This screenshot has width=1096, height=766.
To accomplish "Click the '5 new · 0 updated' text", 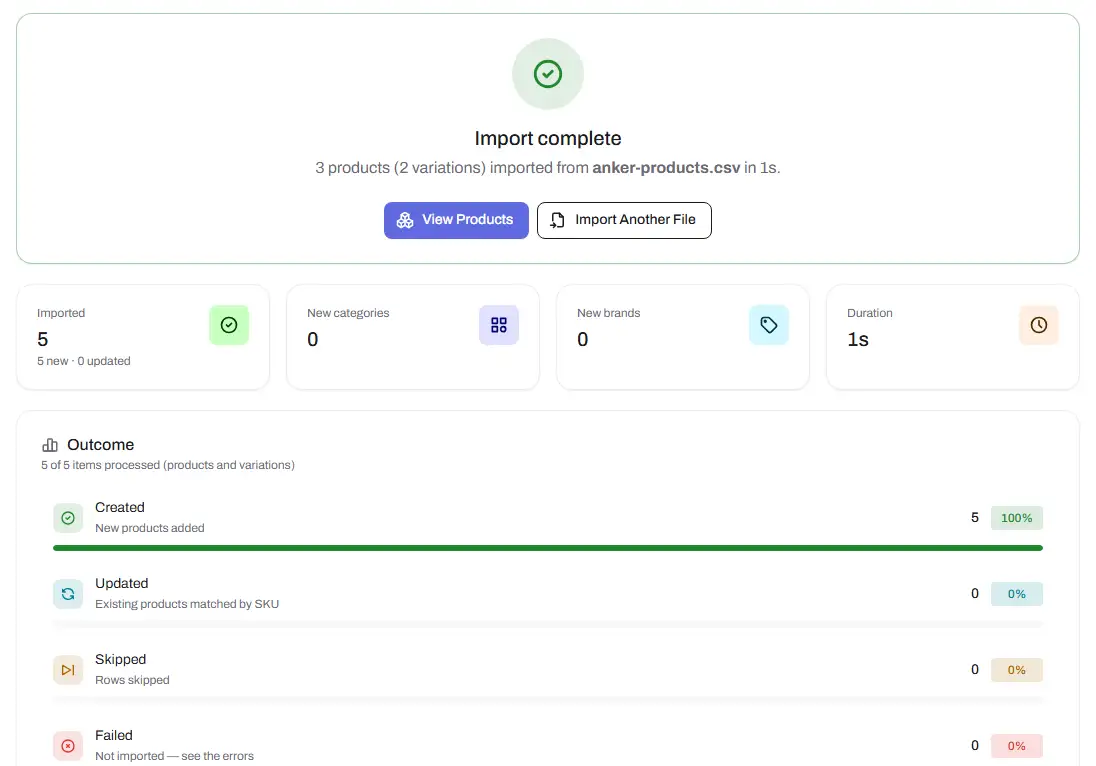I will click(84, 361).
